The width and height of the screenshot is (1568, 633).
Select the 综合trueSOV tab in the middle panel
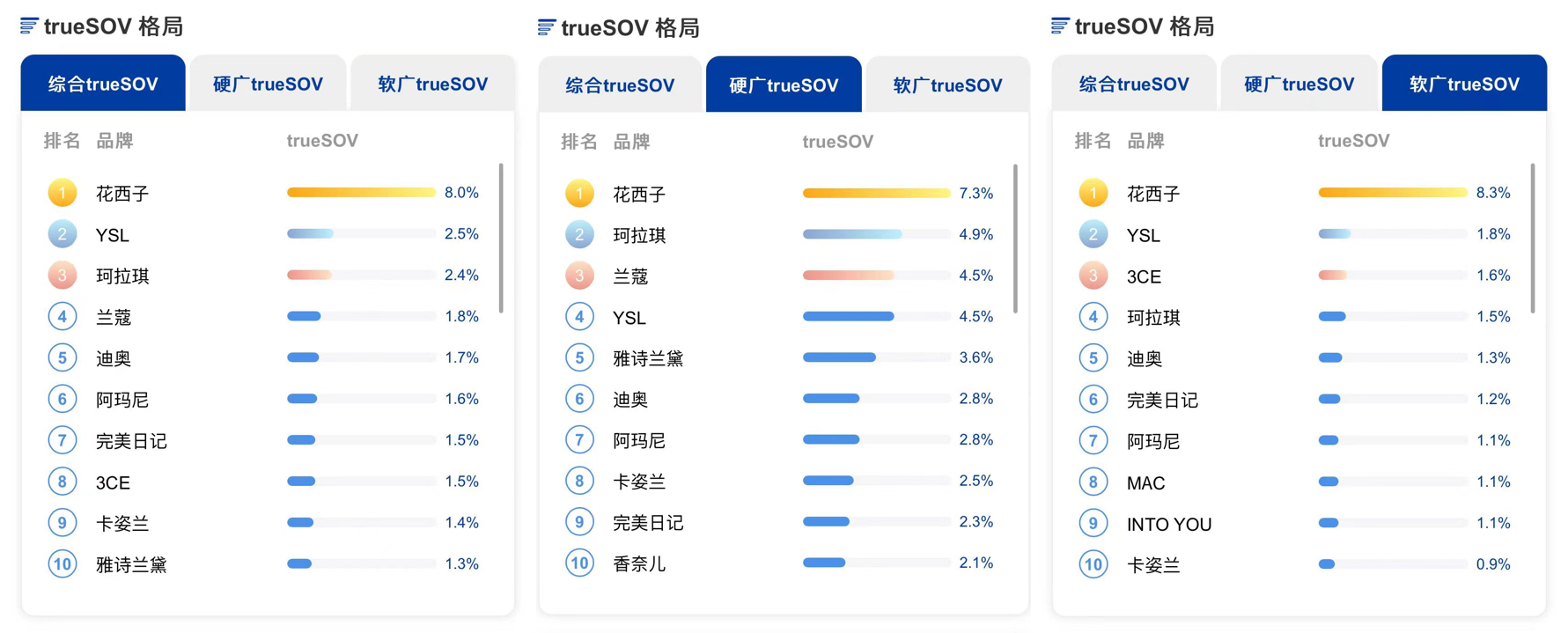coord(620,85)
